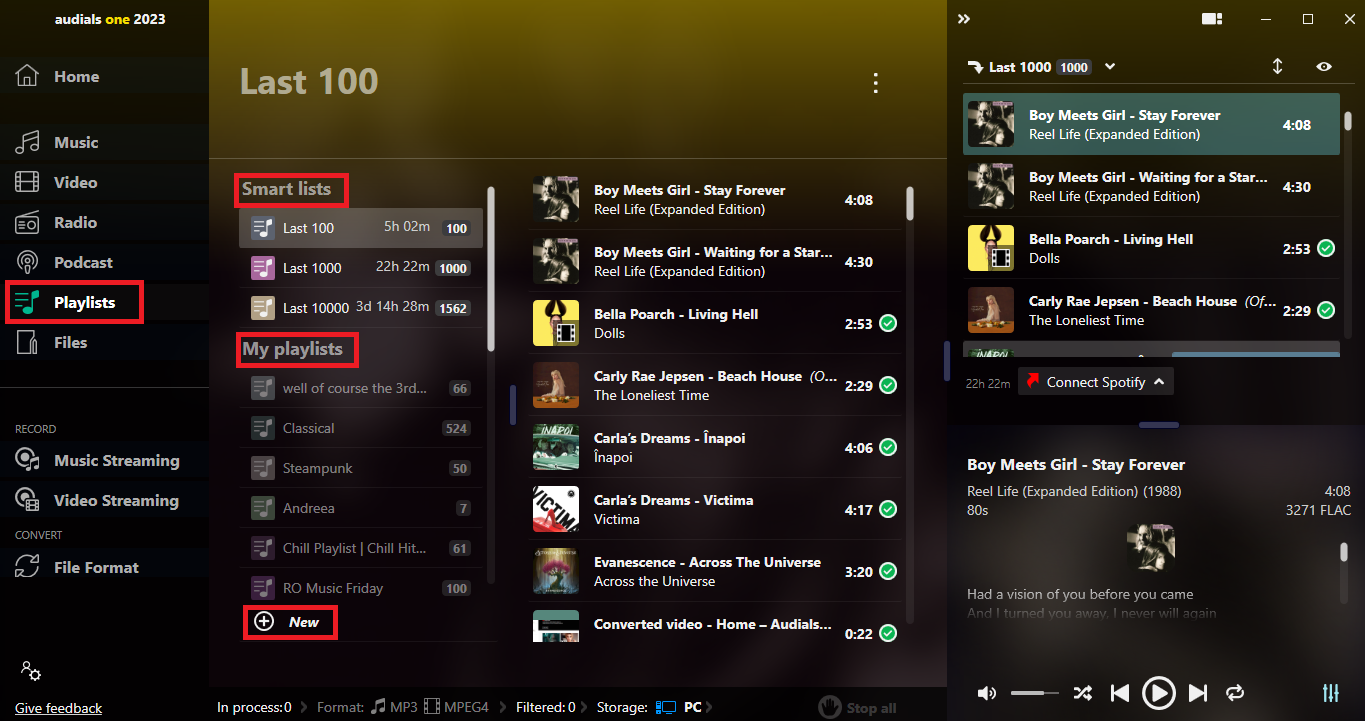Toggle the eye visibility icon in player panel
Image resolution: width=1365 pixels, height=721 pixels.
(x=1324, y=67)
